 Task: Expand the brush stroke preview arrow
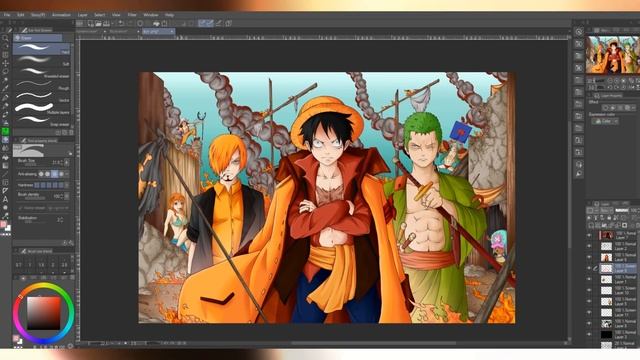71,154
